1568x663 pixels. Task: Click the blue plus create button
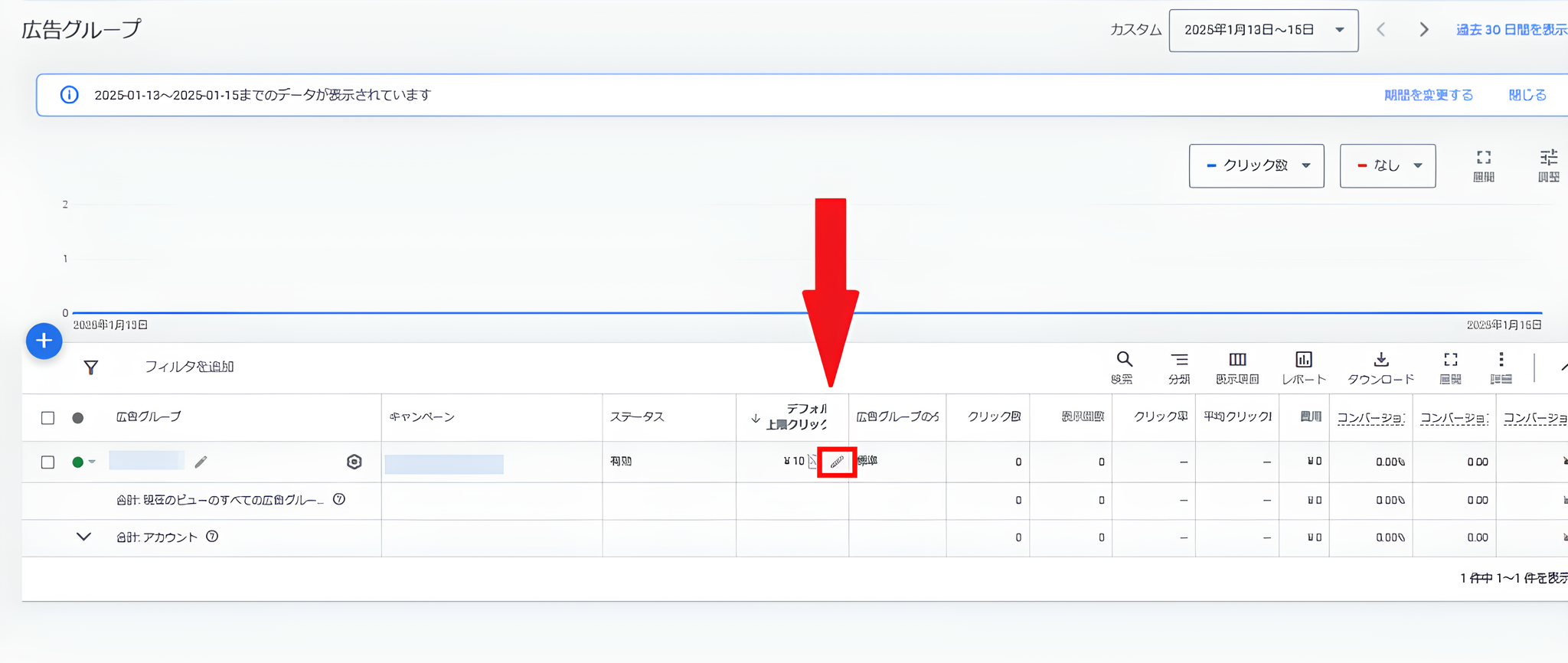tap(44, 341)
